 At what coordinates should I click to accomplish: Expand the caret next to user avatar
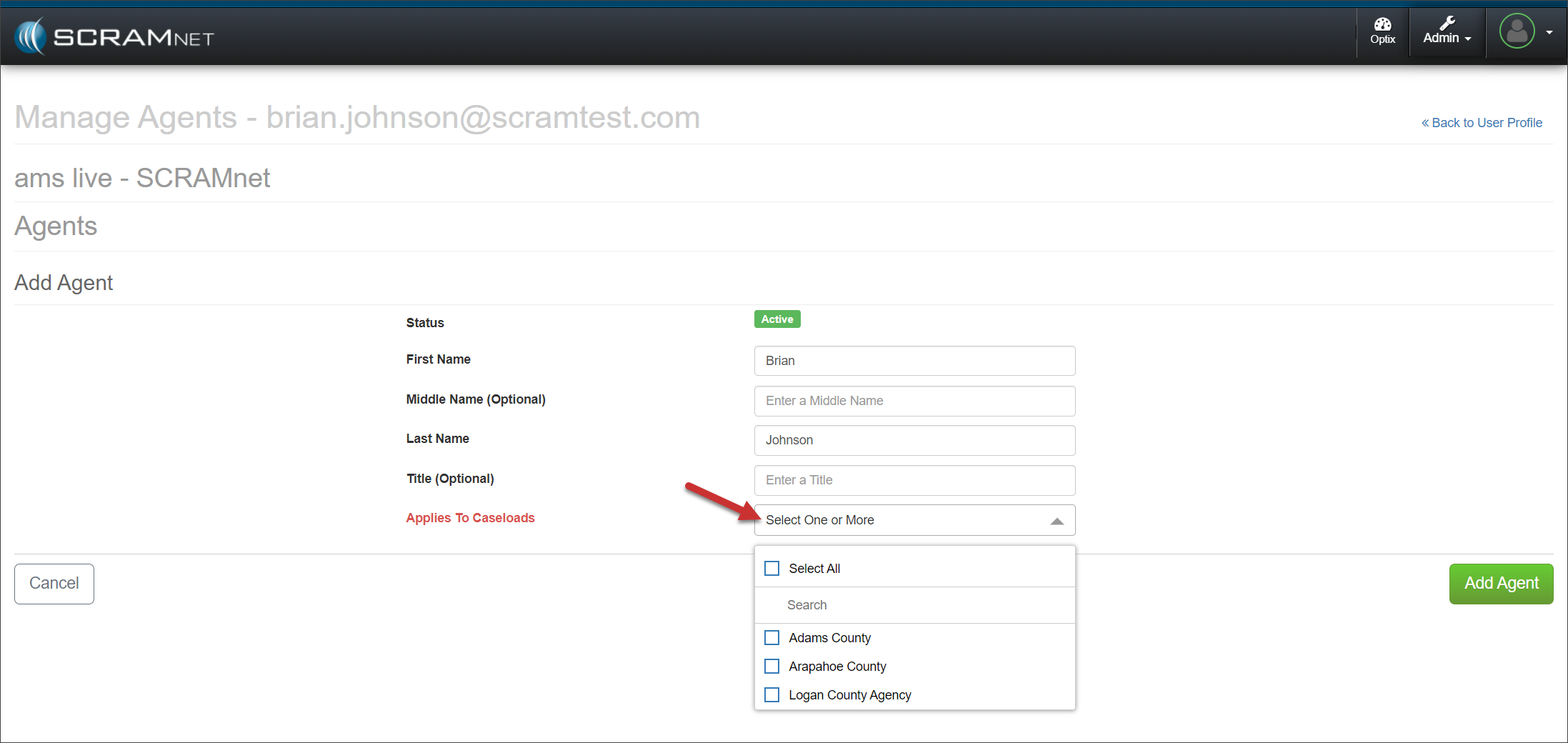[x=1549, y=32]
